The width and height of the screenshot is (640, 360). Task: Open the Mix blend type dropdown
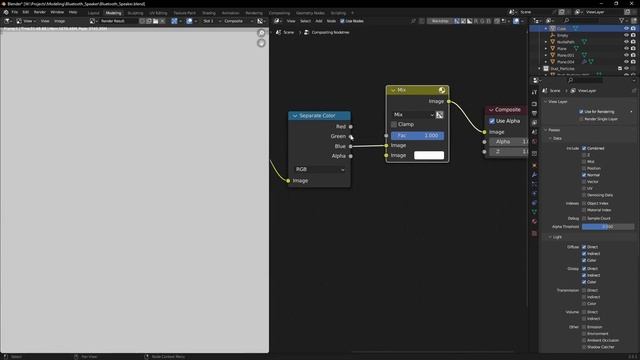pos(412,115)
